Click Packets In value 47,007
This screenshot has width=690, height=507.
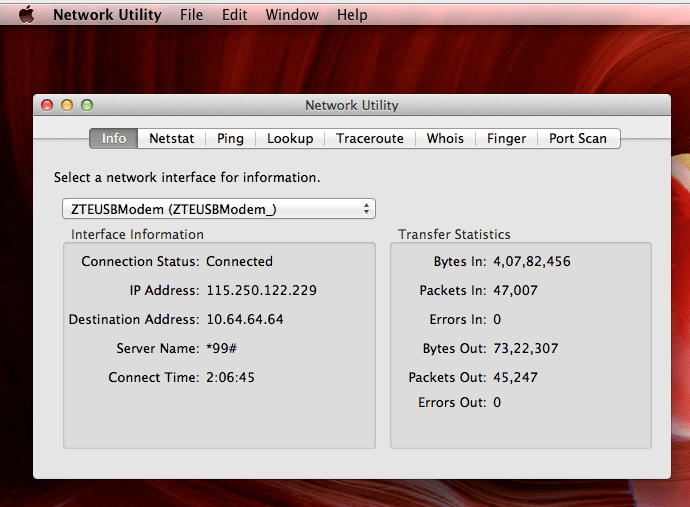515,290
